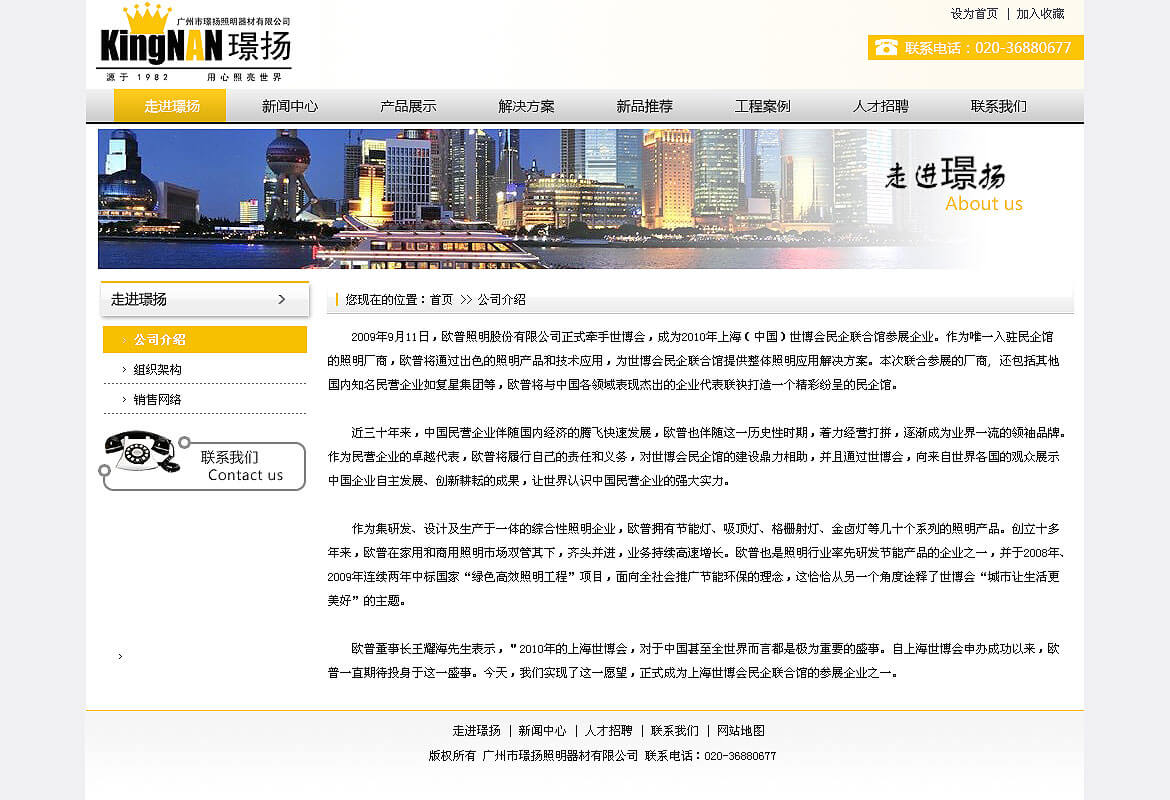The image size is (1170, 800).
Task: Select 公司介绍 in the sidebar menu
Action: (204, 340)
